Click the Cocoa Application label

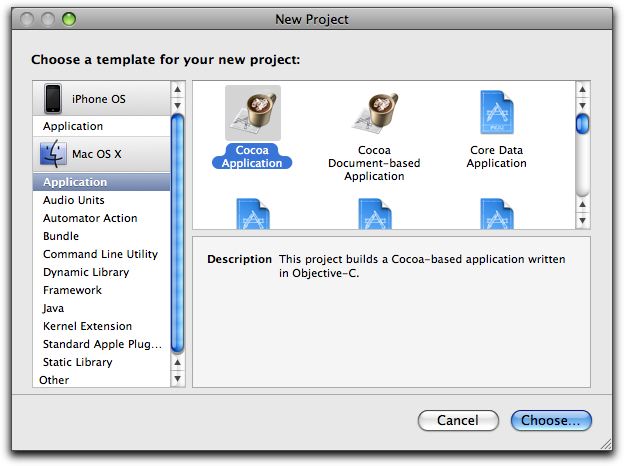pyautogui.click(x=252, y=156)
